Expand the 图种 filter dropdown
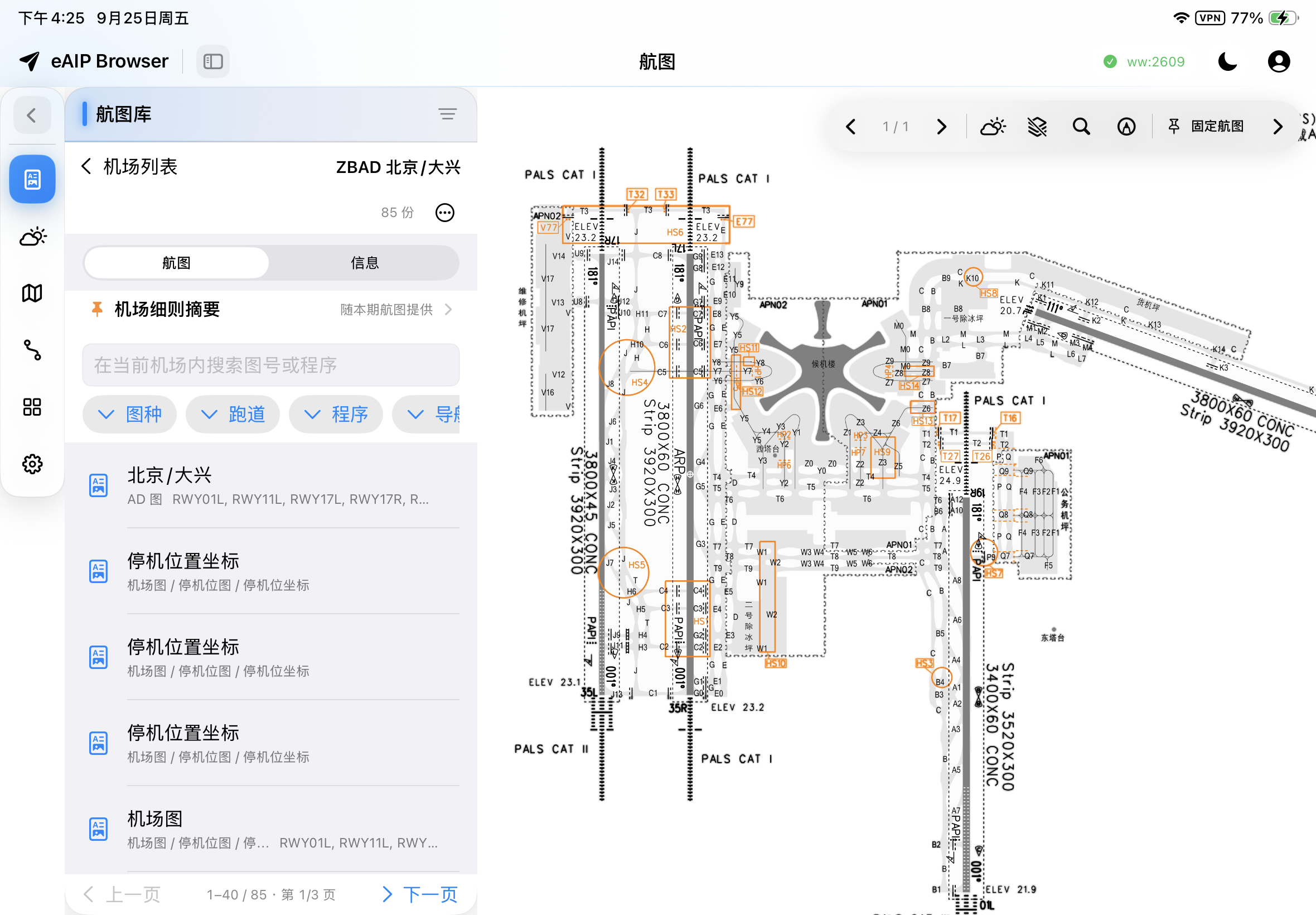The height and width of the screenshot is (915, 1316). [129, 414]
